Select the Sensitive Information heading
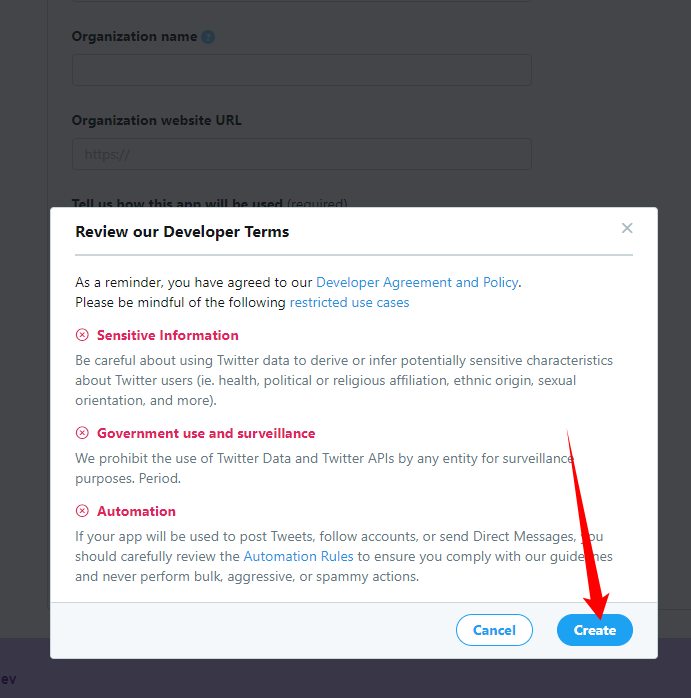The image size is (691, 698). [x=167, y=335]
